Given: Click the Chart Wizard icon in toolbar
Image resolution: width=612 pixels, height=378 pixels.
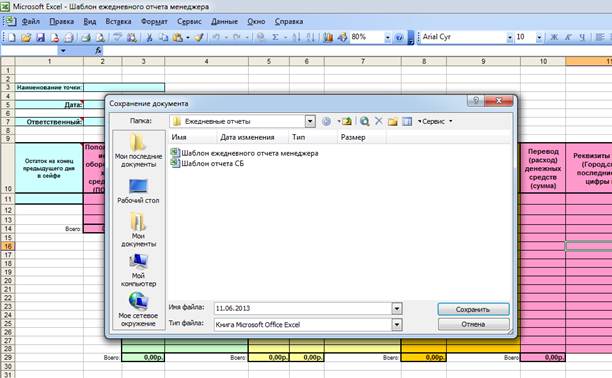Looking at the screenshot, I should point(328,37).
